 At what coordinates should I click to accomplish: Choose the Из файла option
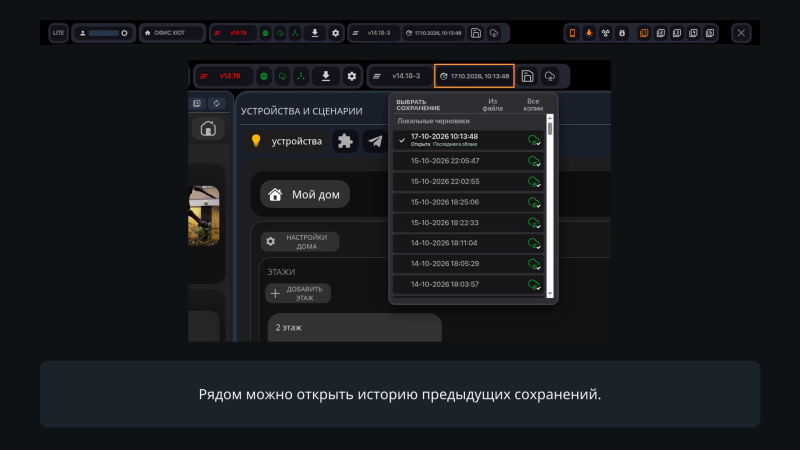click(x=492, y=105)
